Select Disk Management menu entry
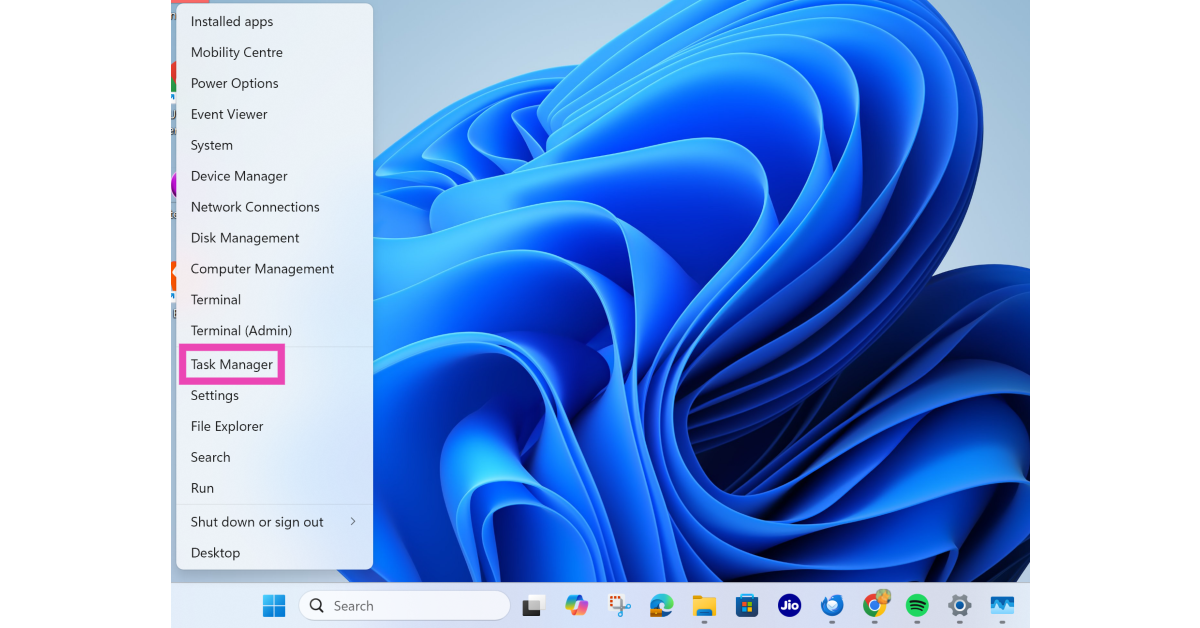 (x=245, y=238)
